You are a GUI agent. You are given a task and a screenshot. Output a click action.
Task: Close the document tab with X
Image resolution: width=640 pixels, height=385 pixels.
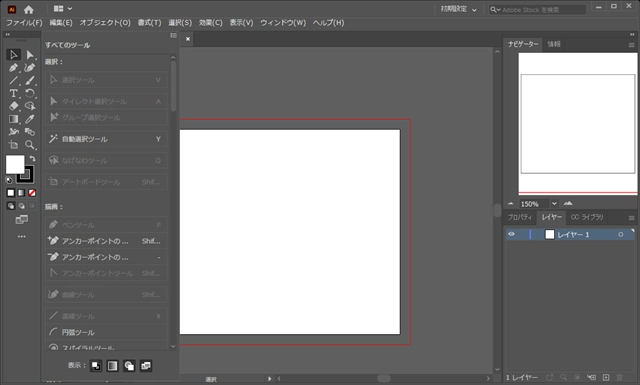pyautogui.click(x=188, y=39)
